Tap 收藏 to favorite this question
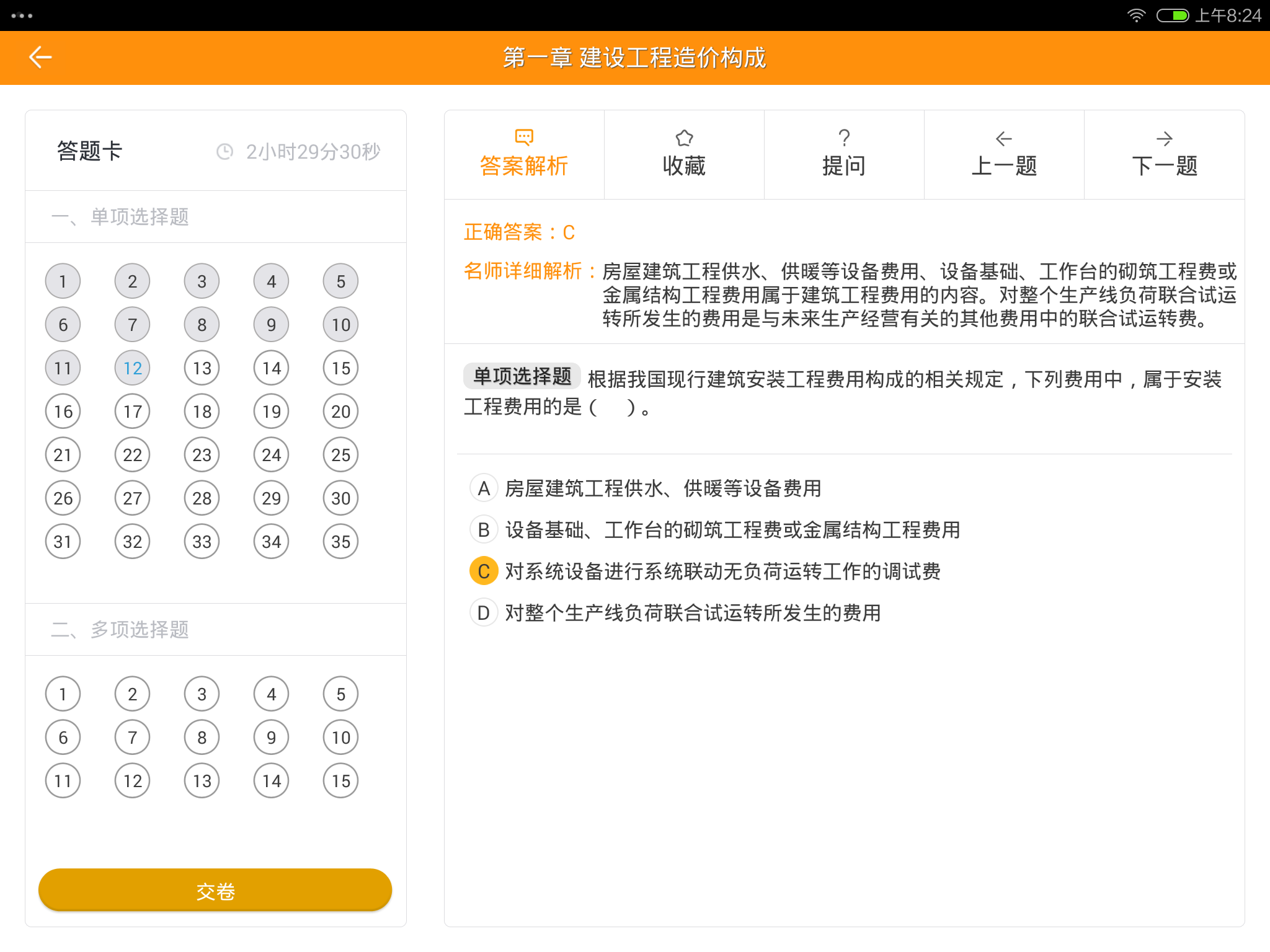This screenshot has height=952, width=1270. tap(684, 154)
